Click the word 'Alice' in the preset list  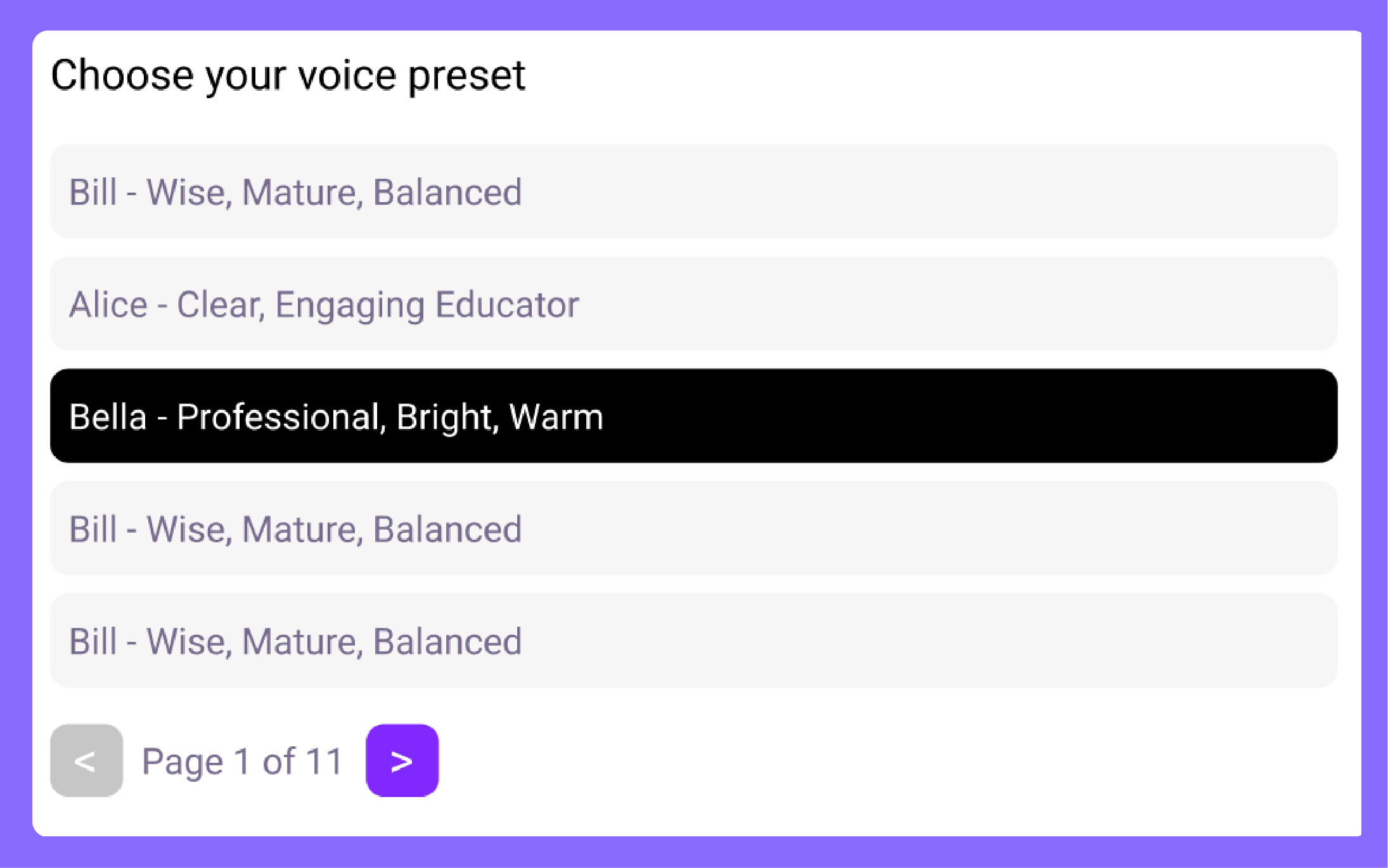click(x=108, y=305)
